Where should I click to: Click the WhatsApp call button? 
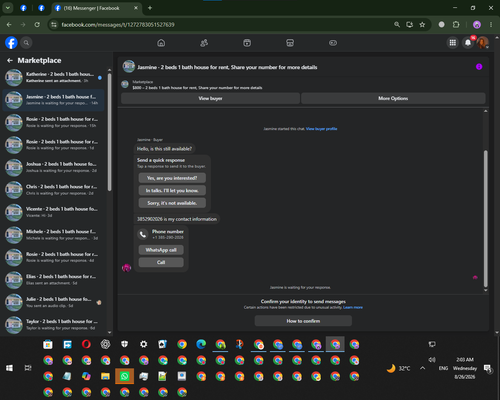click(161, 250)
